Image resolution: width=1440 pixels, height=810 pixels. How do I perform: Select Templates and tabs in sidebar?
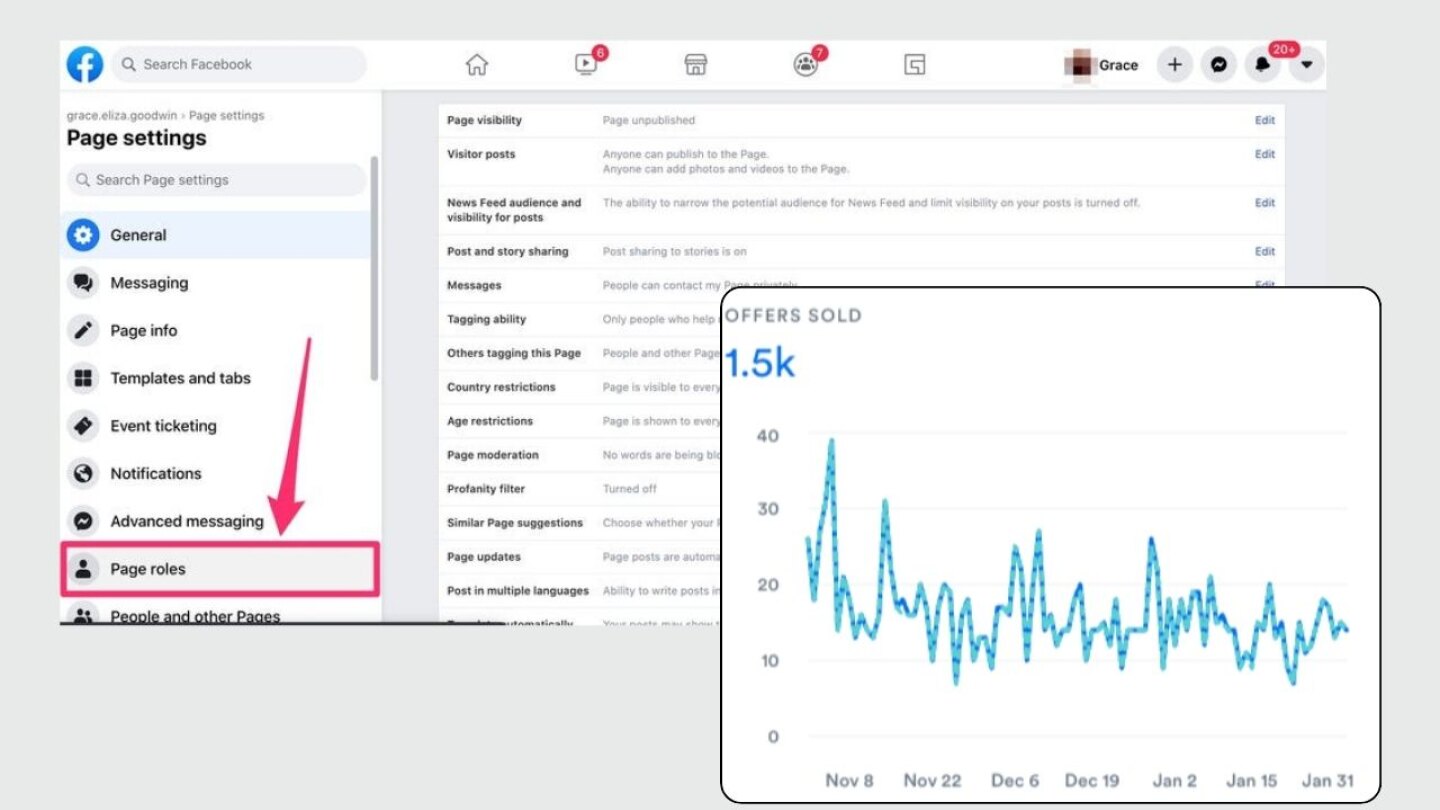coord(216,378)
